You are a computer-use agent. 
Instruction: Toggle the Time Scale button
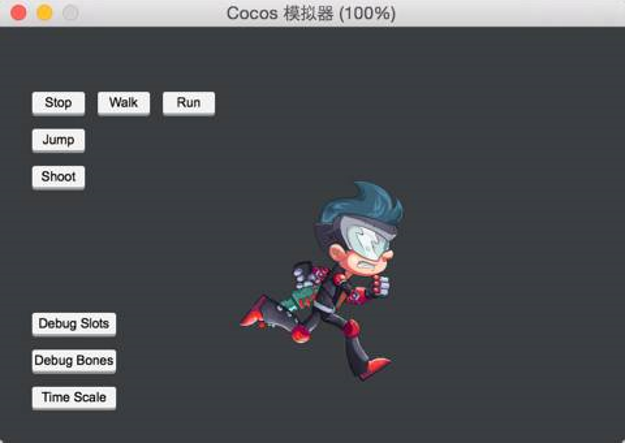coord(74,398)
